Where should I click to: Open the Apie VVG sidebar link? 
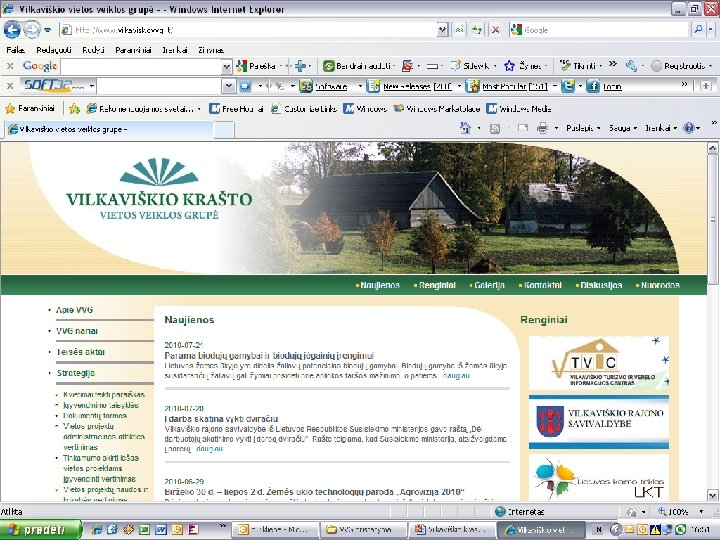(x=74, y=310)
